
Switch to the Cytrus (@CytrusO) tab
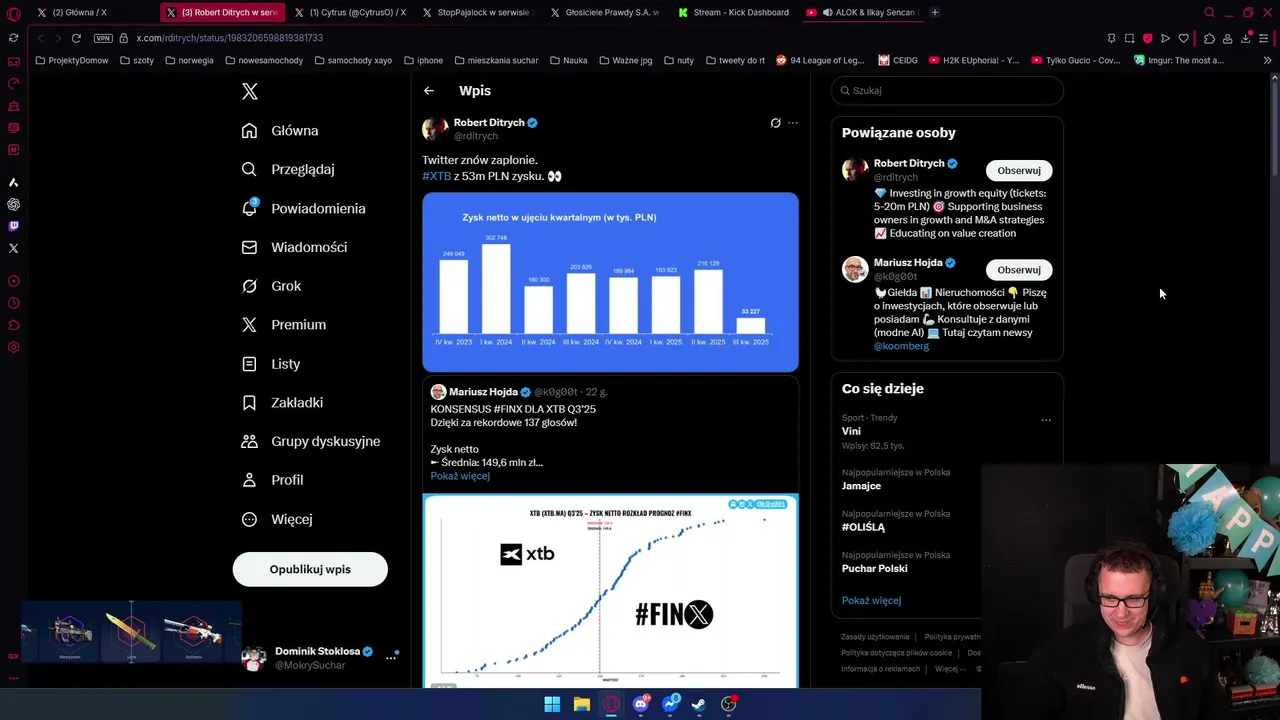coord(350,13)
